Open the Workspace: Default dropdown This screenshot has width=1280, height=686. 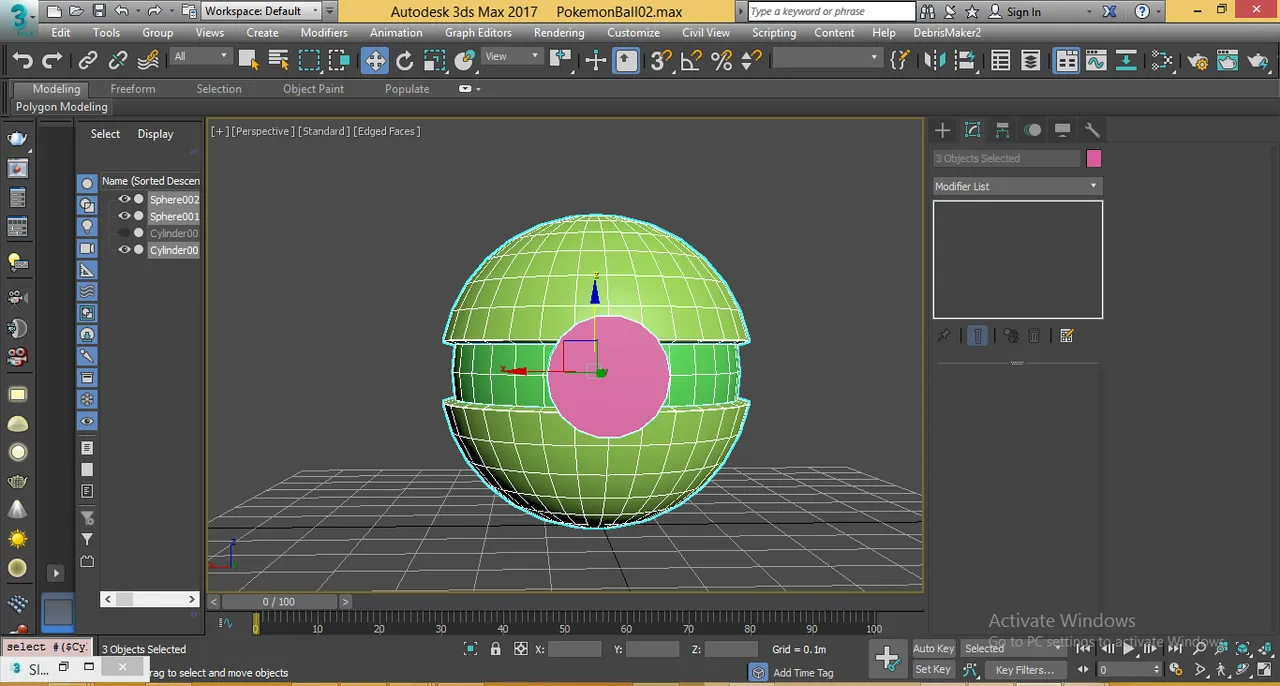261,11
